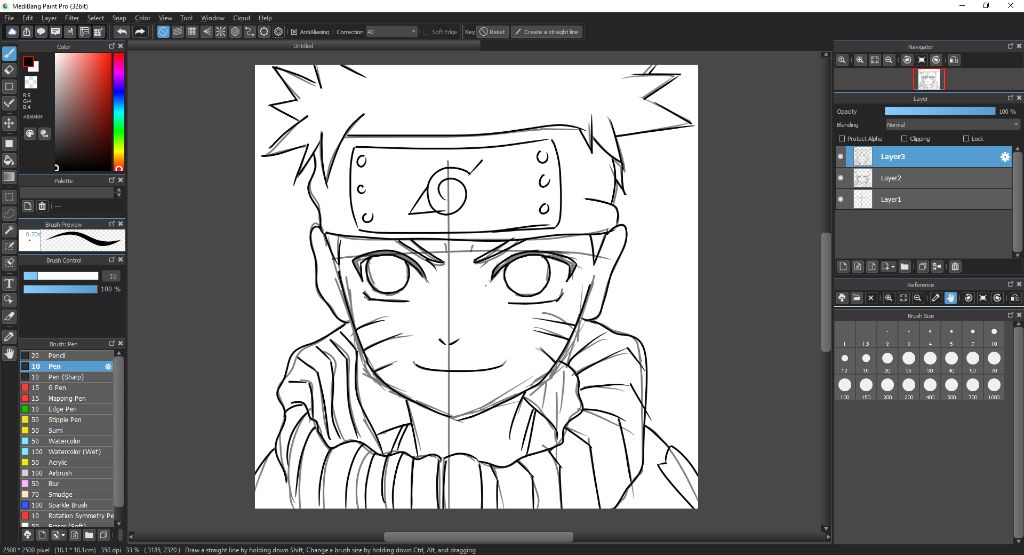Redo the last undone action

[140, 31]
